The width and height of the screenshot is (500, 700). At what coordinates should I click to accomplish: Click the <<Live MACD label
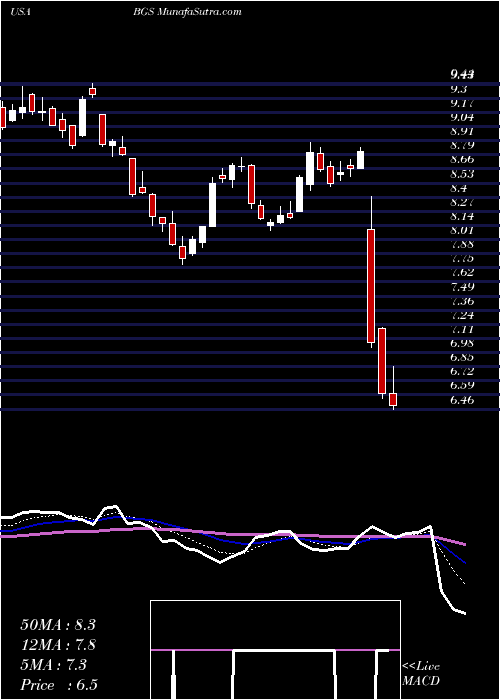[421, 674]
